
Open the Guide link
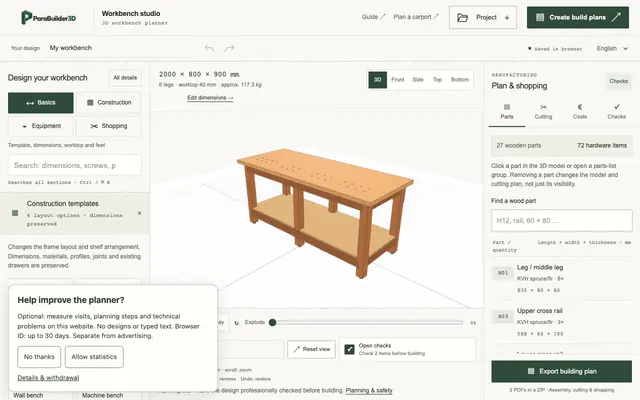(x=373, y=17)
